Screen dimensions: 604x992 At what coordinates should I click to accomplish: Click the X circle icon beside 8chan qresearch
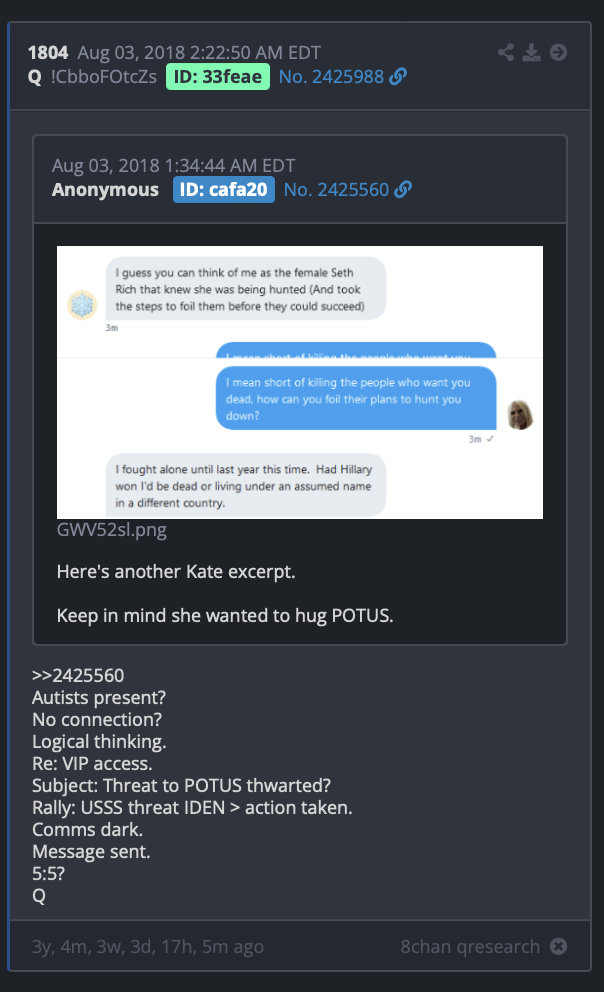[x=558, y=946]
